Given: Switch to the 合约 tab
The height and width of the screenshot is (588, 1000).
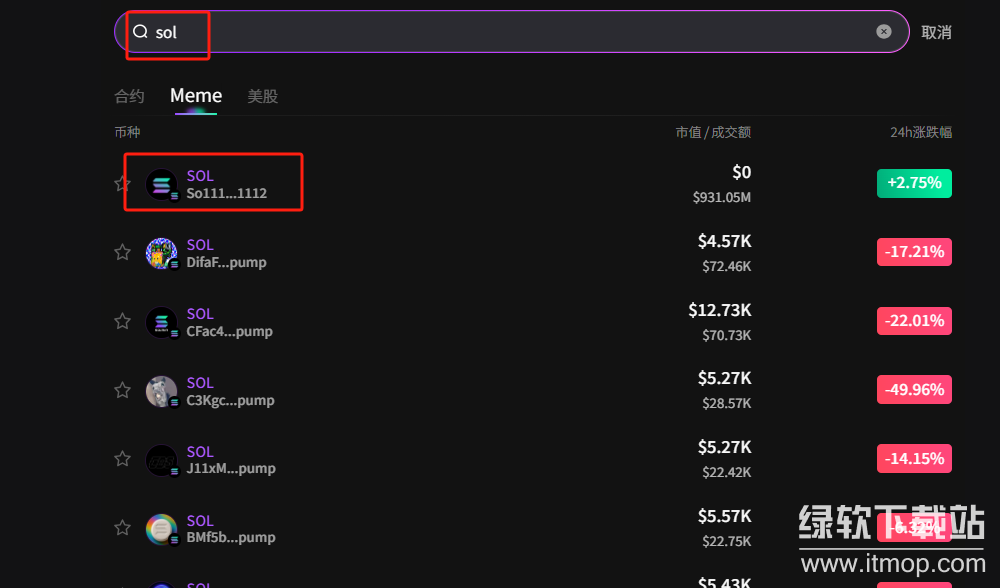Looking at the screenshot, I should [129, 96].
